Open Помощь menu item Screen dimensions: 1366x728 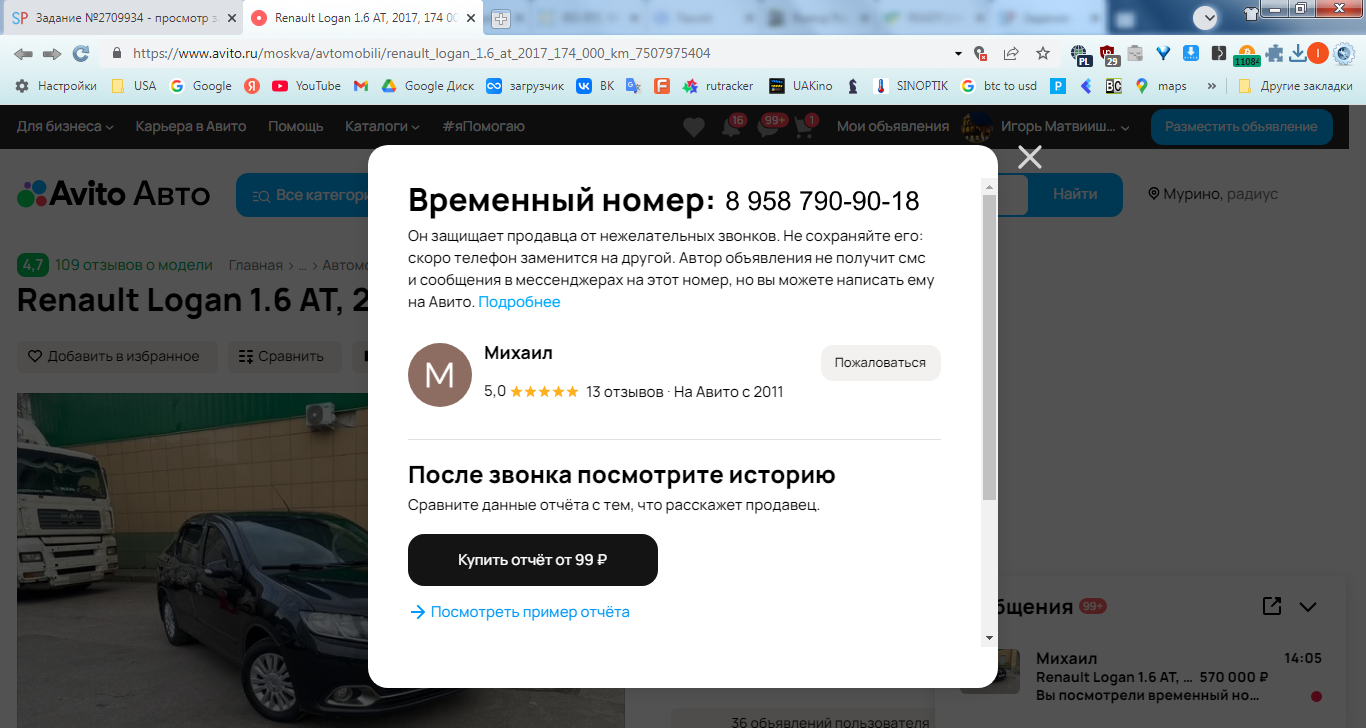[x=295, y=126]
